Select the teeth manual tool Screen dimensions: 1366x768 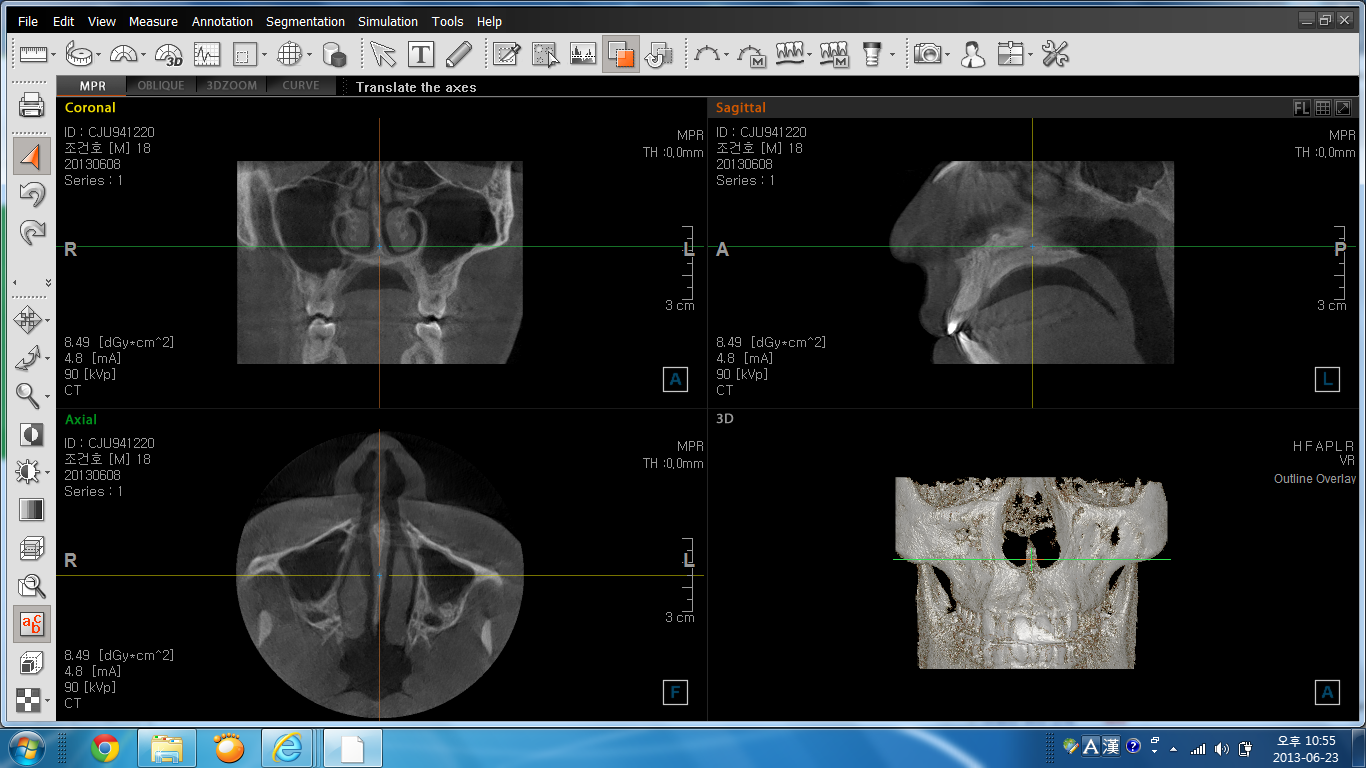[x=834, y=54]
